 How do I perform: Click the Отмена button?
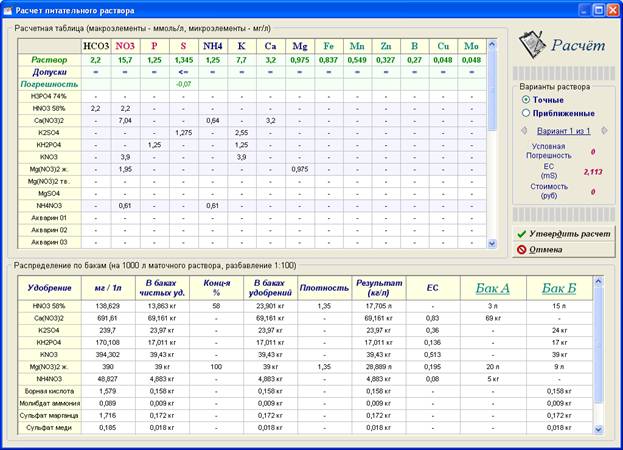click(x=563, y=249)
